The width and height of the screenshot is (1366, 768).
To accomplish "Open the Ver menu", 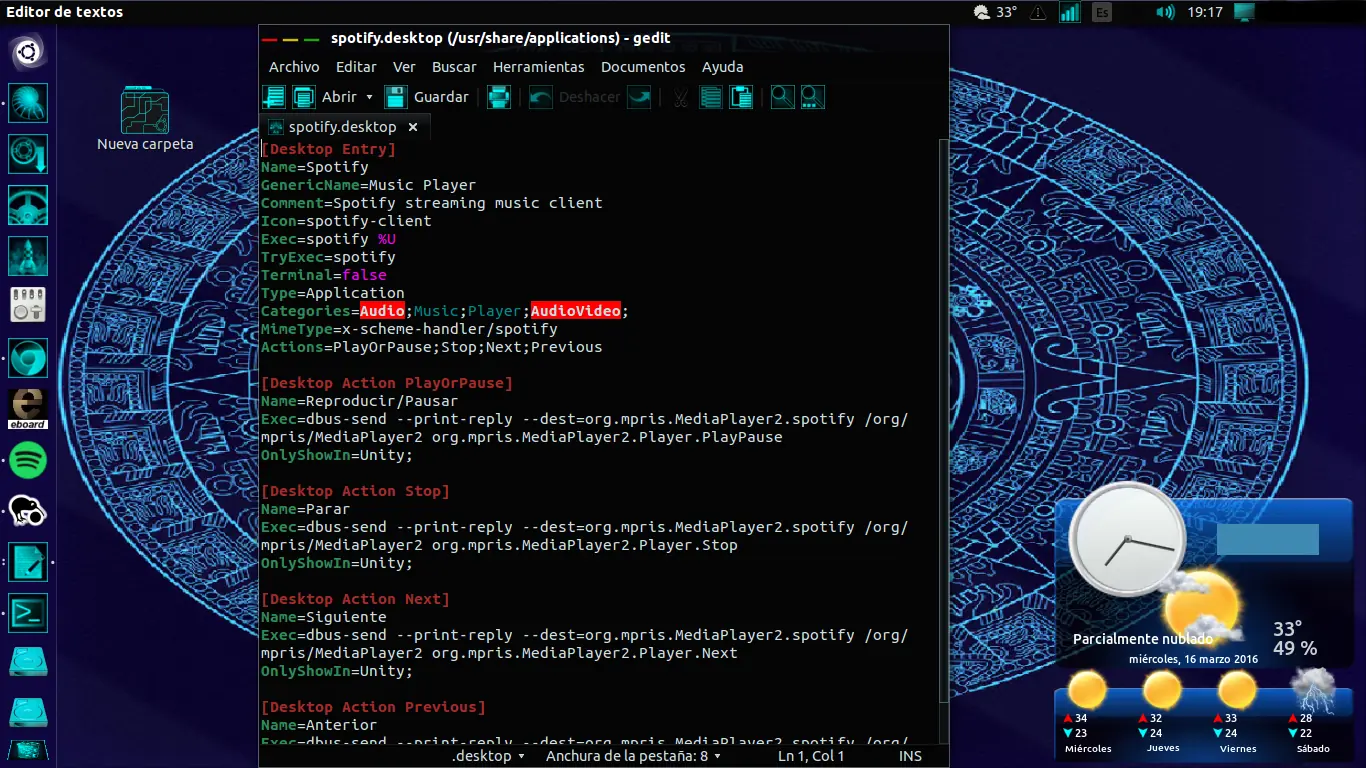I will tap(404, 67).
